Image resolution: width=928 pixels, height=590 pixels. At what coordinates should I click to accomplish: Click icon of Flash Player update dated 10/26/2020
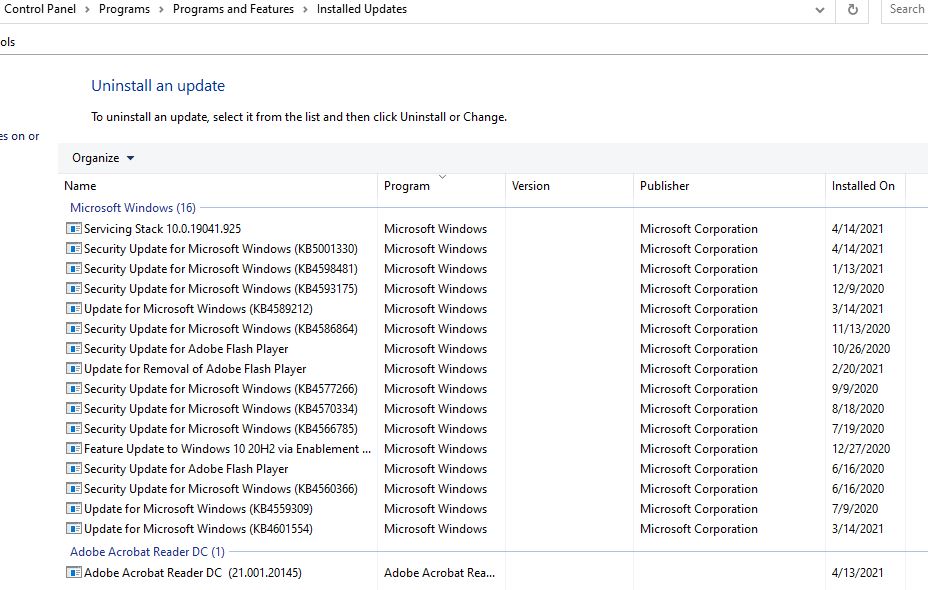pyautogui.click(x=73, y=349)
